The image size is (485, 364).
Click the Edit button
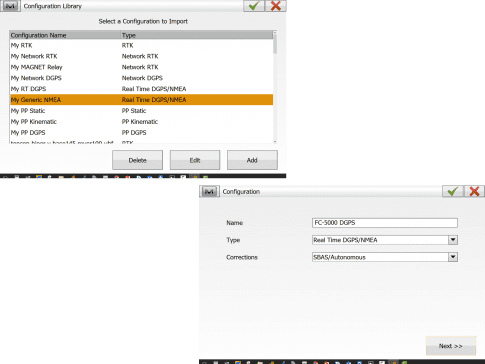tap(195, 160)
